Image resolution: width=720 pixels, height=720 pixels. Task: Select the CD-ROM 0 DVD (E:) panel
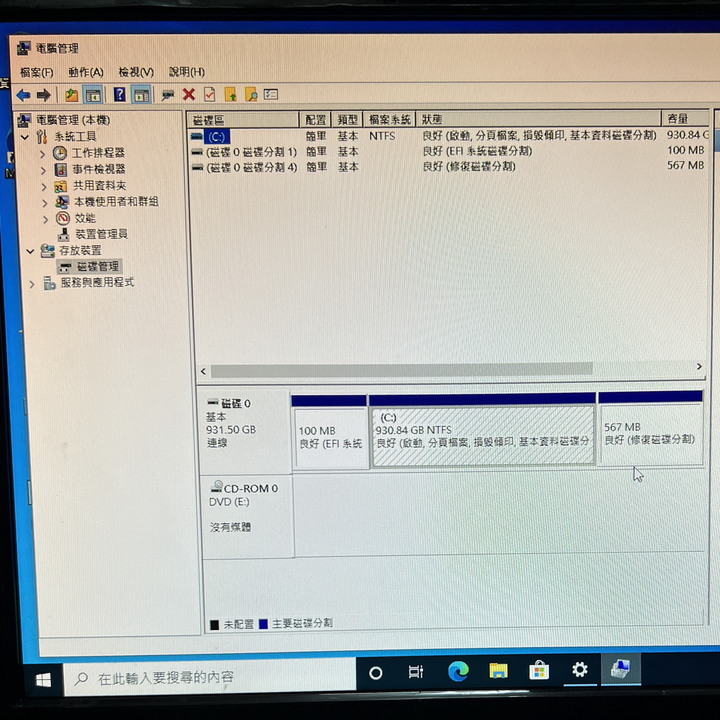(247, 517)
